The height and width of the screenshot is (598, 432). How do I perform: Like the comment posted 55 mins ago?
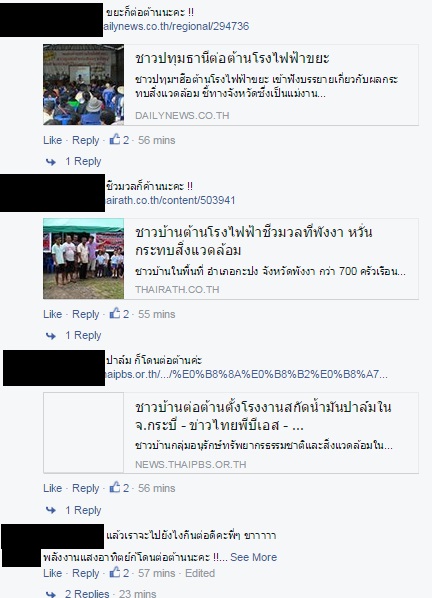[53, 314]
